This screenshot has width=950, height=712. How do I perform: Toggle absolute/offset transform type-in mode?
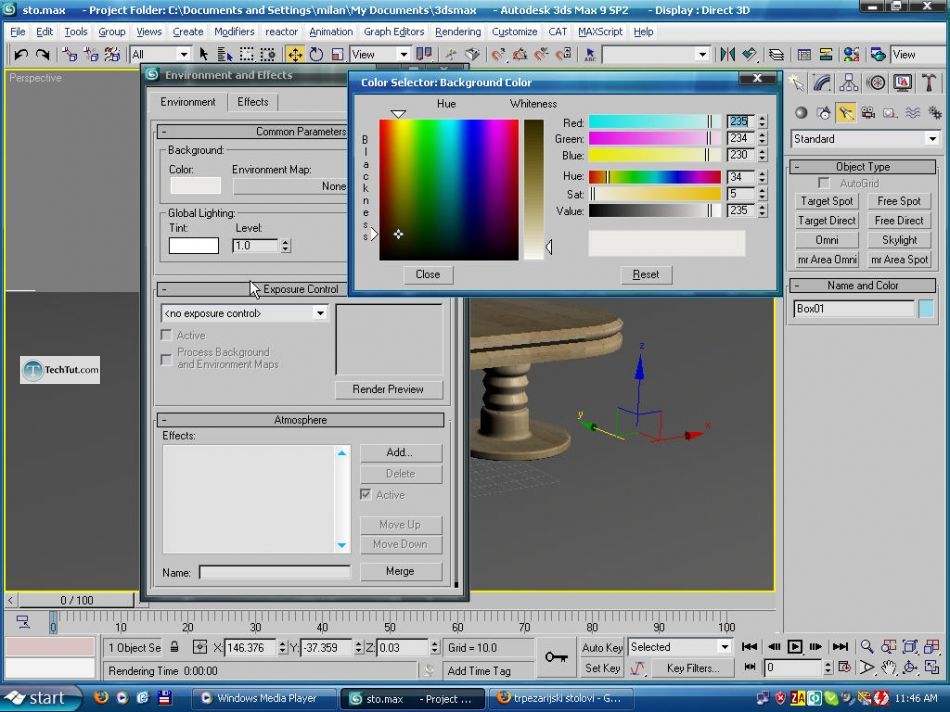pos(200,647)
